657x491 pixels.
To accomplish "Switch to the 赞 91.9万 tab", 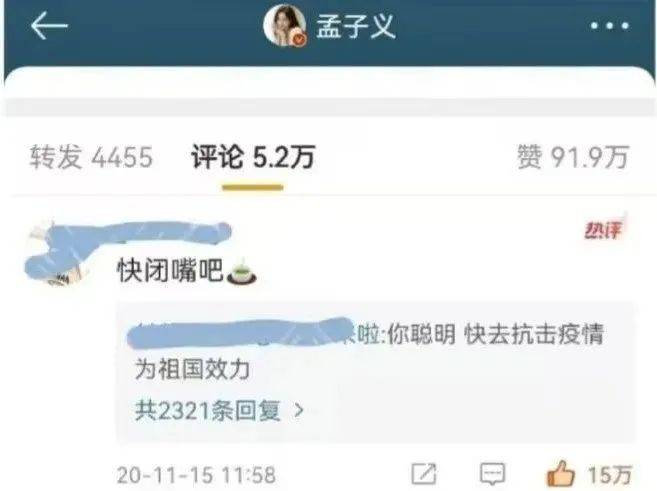I will [573, 157].
